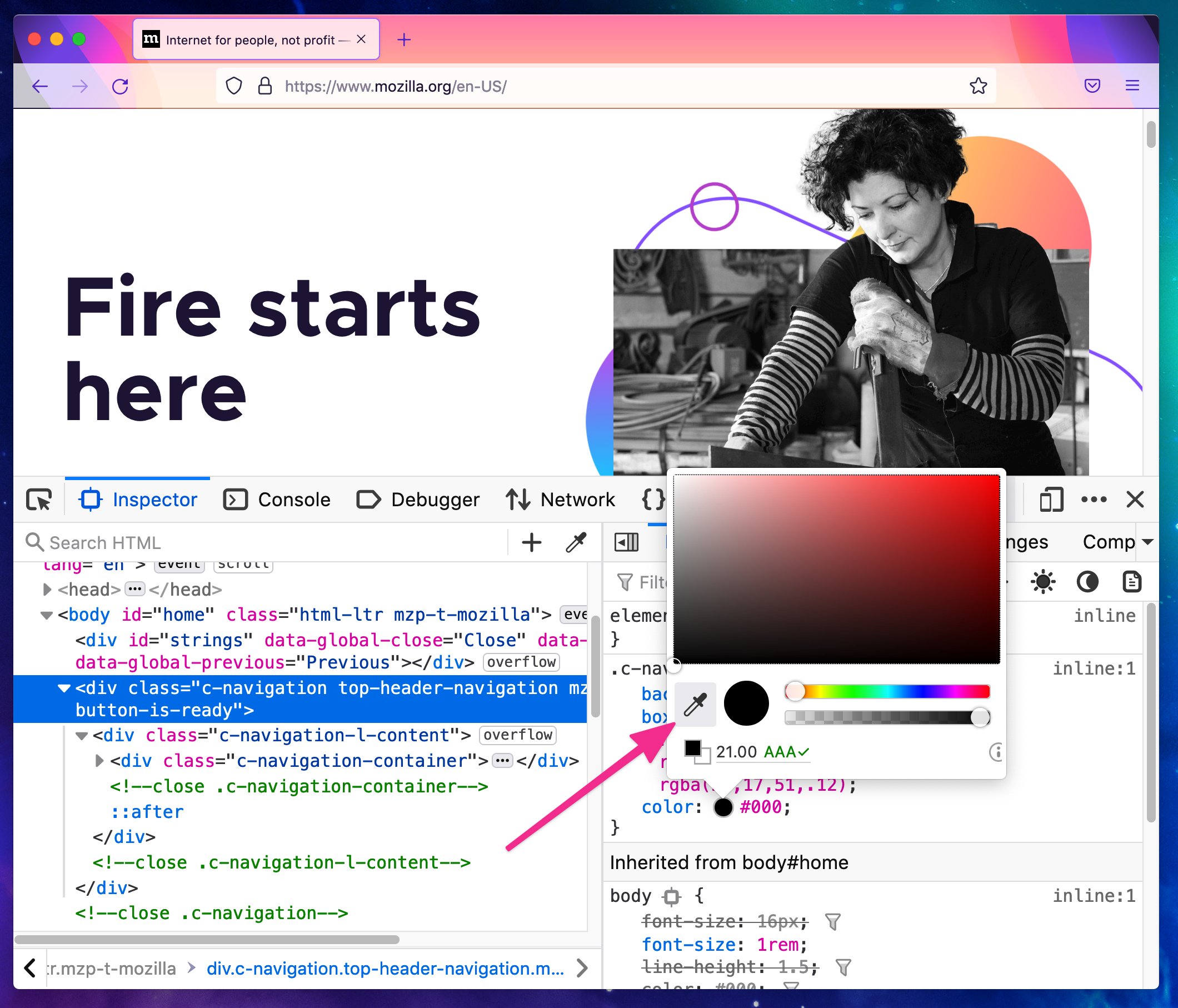Viewport: 1178px width, 1008px height.
Task: Click the Style Editor braces icon
Action: tap(653, 500)
